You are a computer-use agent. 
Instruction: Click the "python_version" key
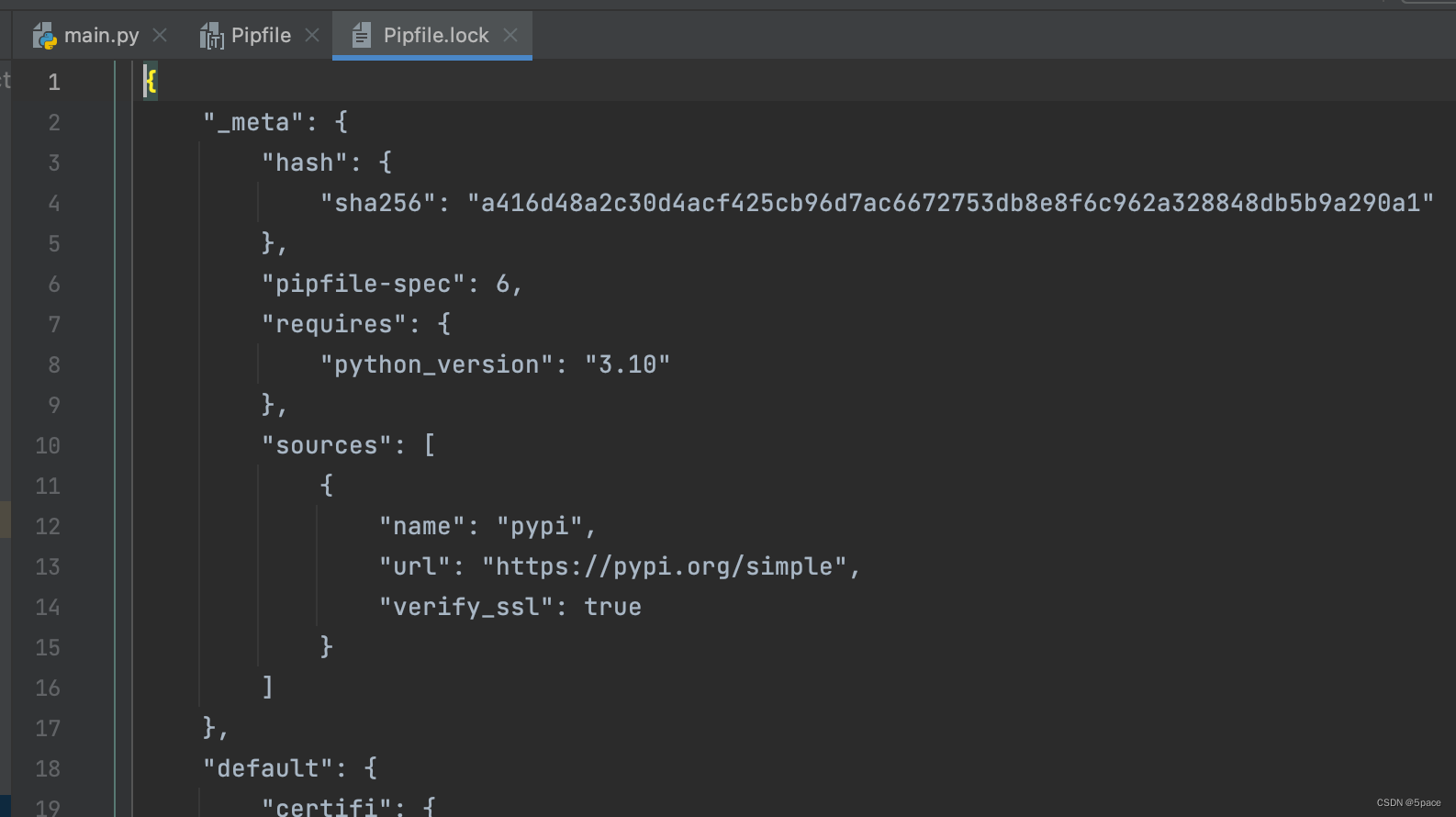tap(437, 364)
